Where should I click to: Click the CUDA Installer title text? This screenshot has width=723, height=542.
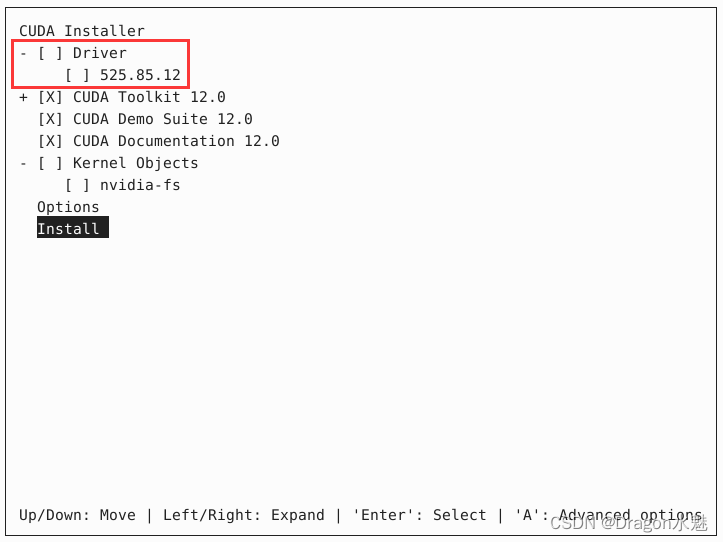[x=82, y=31]
